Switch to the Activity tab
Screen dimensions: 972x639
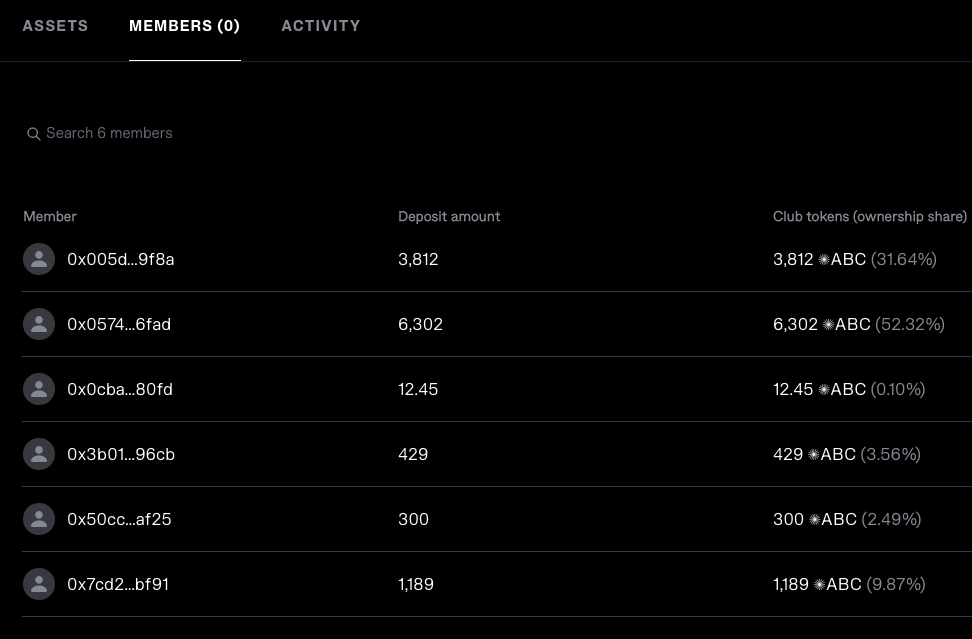point(320,26)
